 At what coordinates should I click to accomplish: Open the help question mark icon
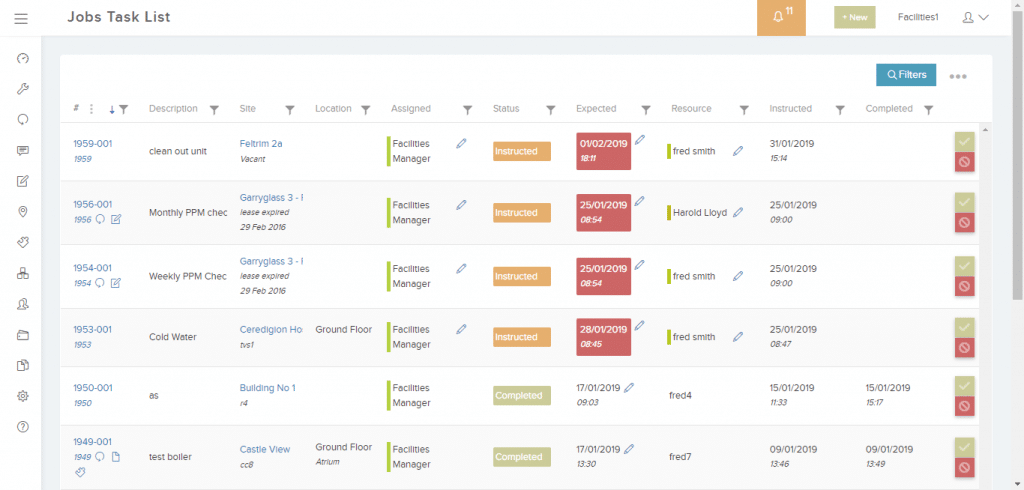tap(23, 427)
